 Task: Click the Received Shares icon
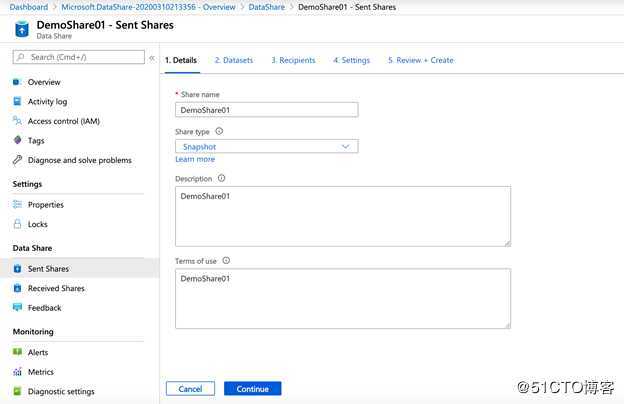point(17,288)
